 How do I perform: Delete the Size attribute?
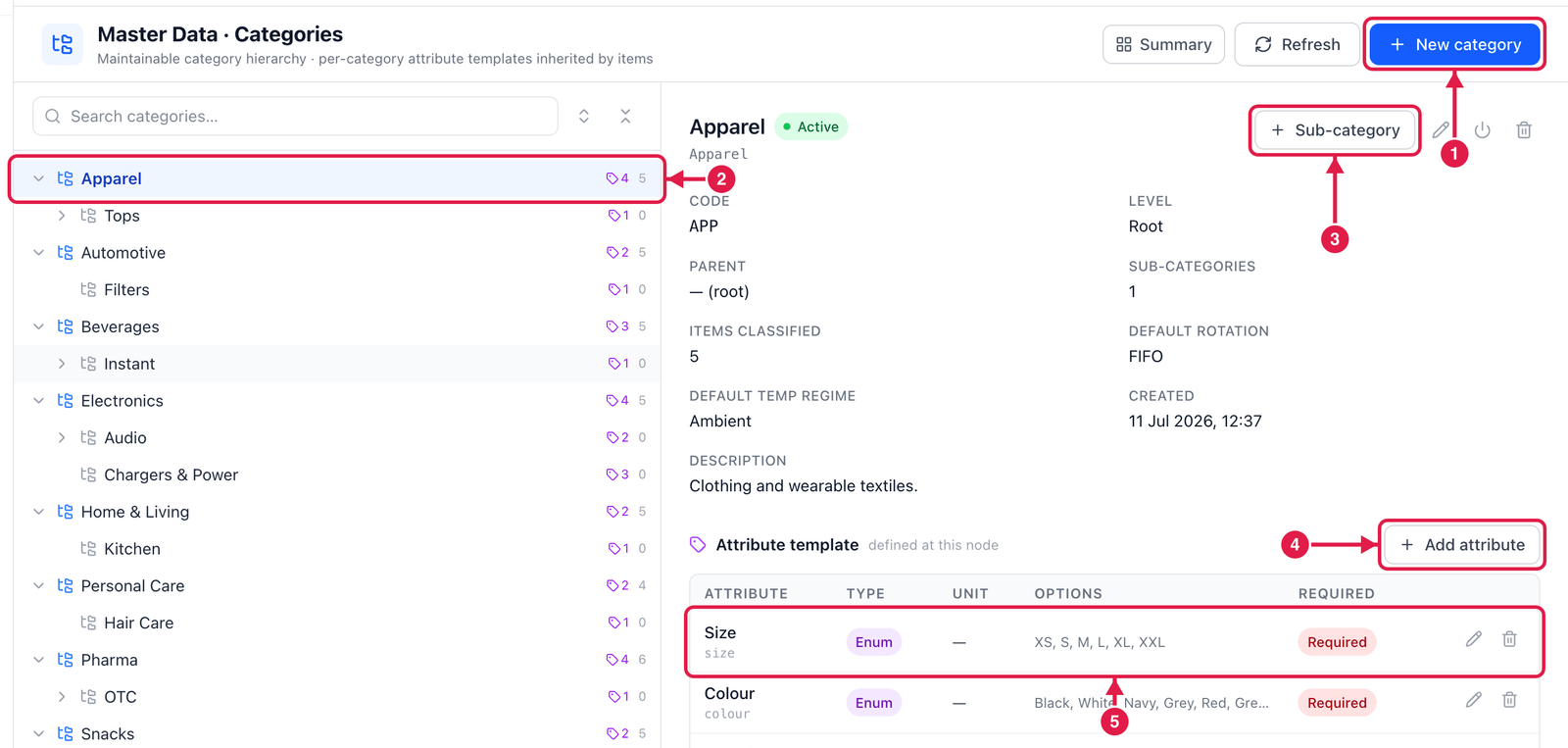coord(1509,639)
